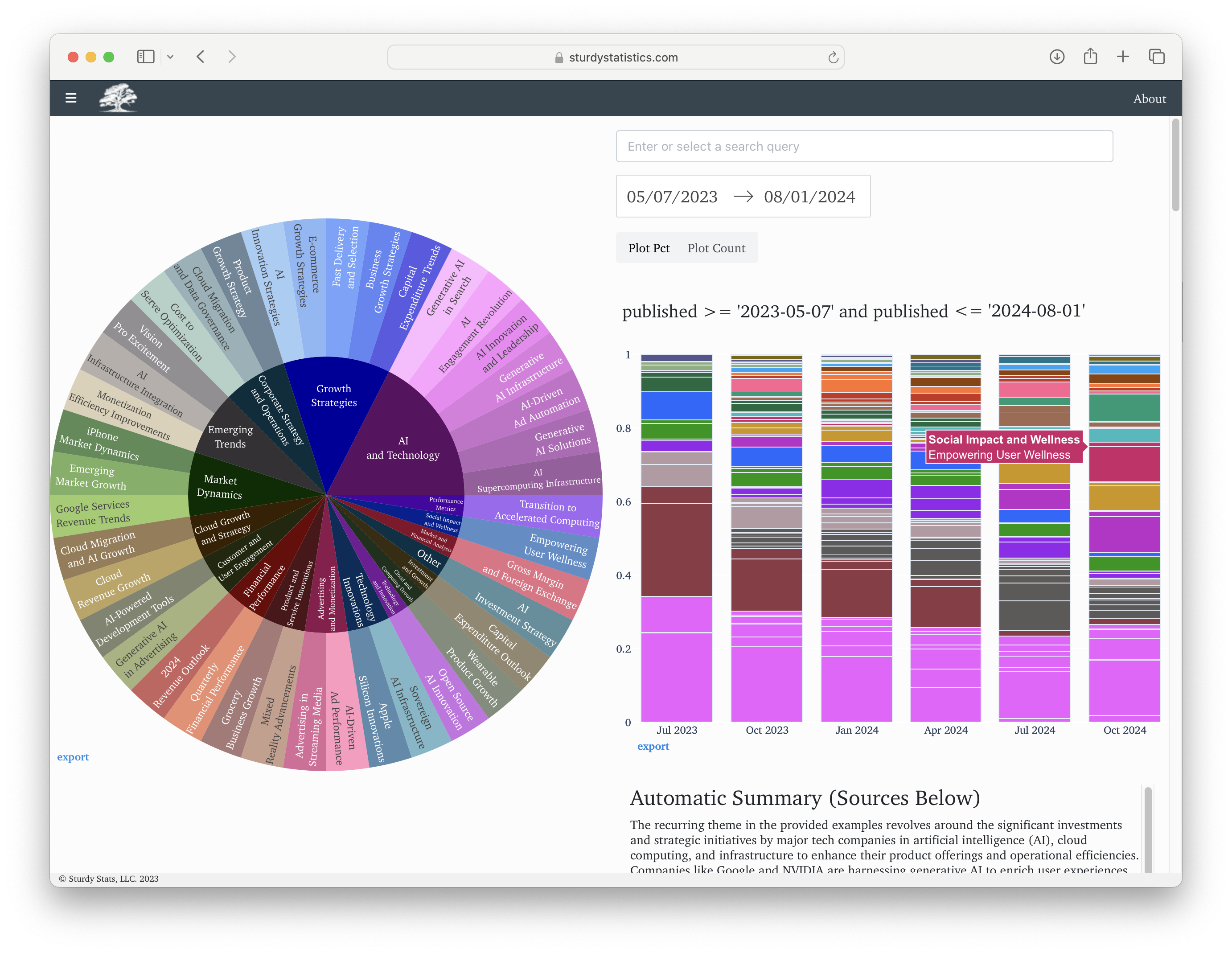Image resolution: width=1232 pixels, height=953 pixels.
Task: Click the Sturdy Statistics tree logo
Action: 118,98
